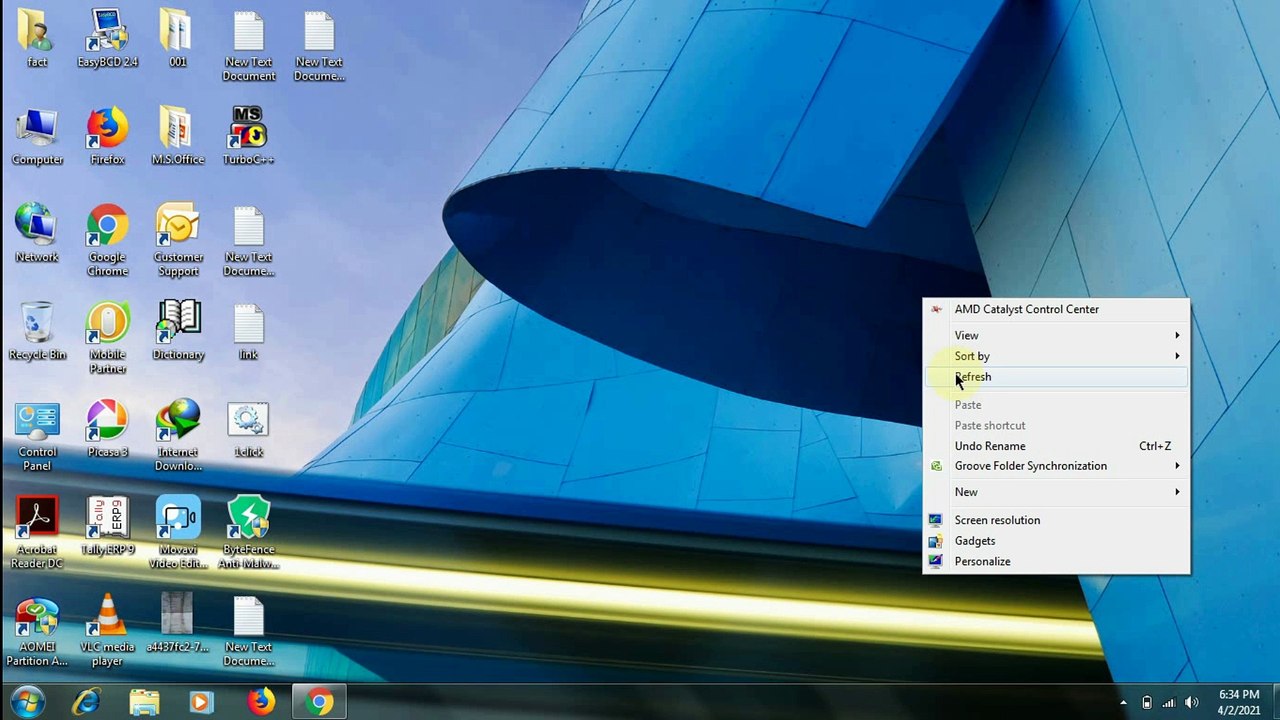The image size is (1280, 720).
Task: Switch to Google Chrome on the taskbar
Action: 319,702
